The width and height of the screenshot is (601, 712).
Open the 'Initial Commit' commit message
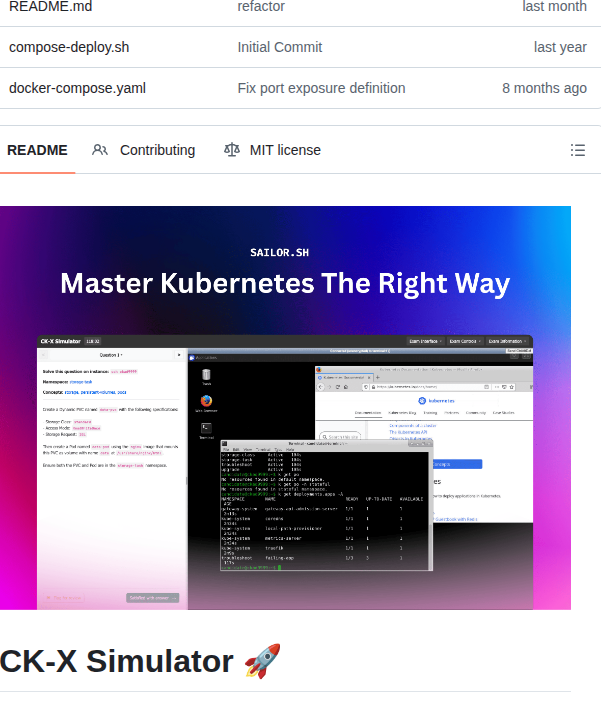point(280,47)
